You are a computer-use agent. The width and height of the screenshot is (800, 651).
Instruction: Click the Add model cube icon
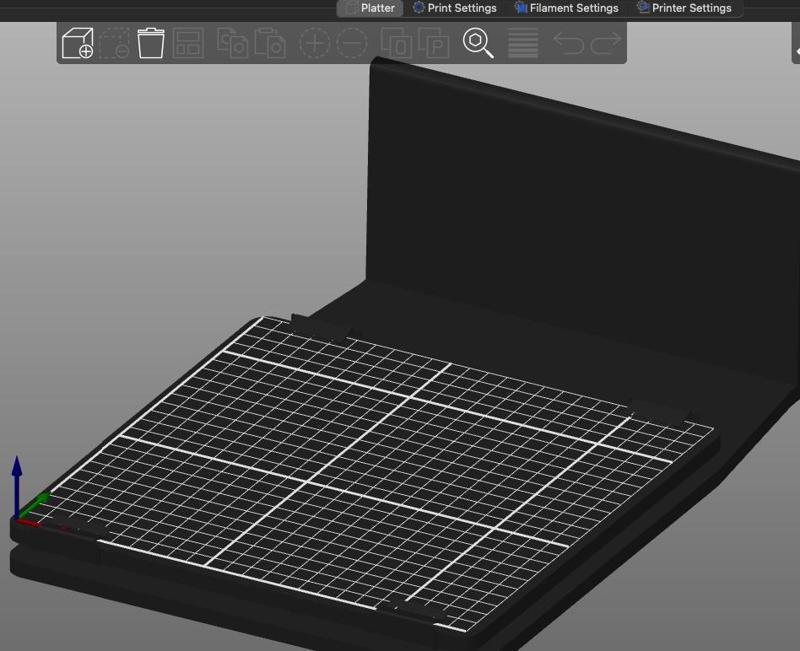coord(78,43)
